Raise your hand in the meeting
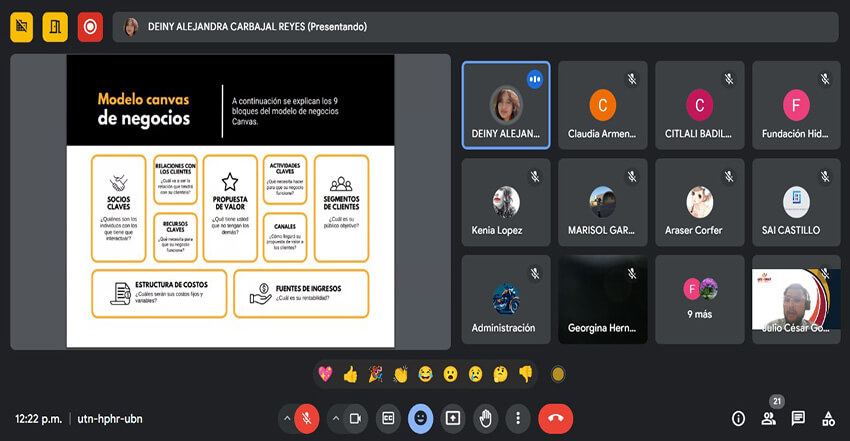 coord(485,418)
